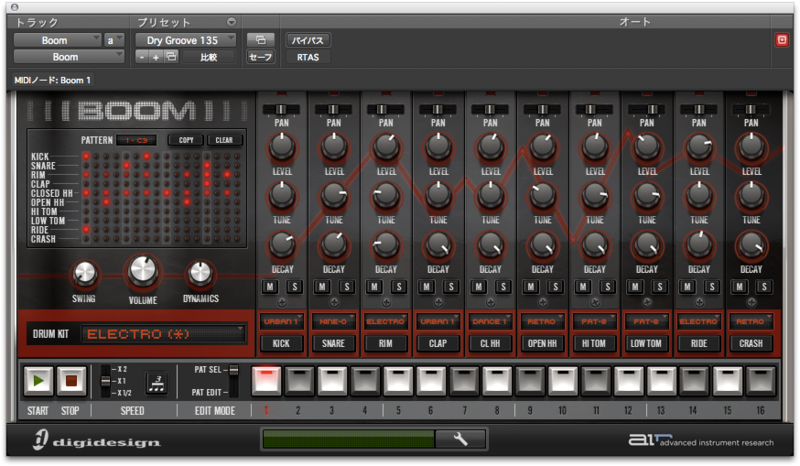Click the 比較 compare button

tap(209, 57)
